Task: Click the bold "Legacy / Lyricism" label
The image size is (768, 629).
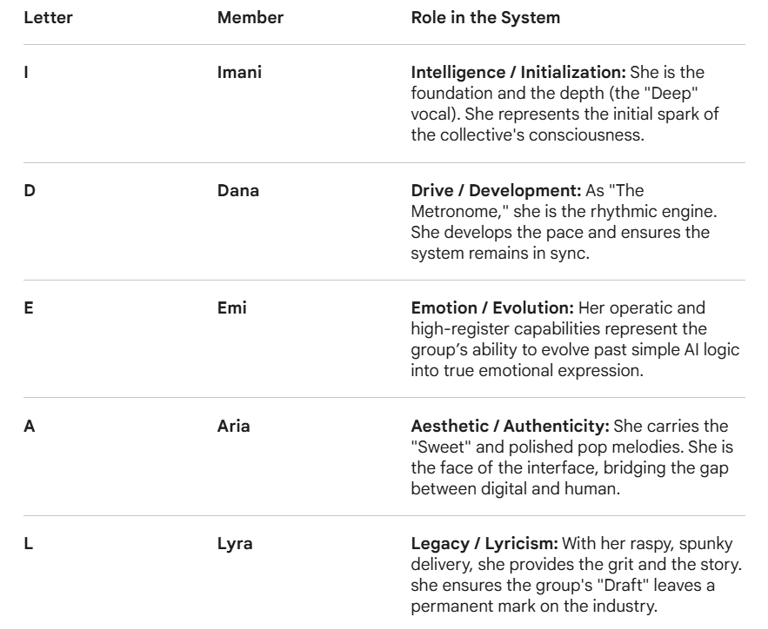Action: [478, 544]
